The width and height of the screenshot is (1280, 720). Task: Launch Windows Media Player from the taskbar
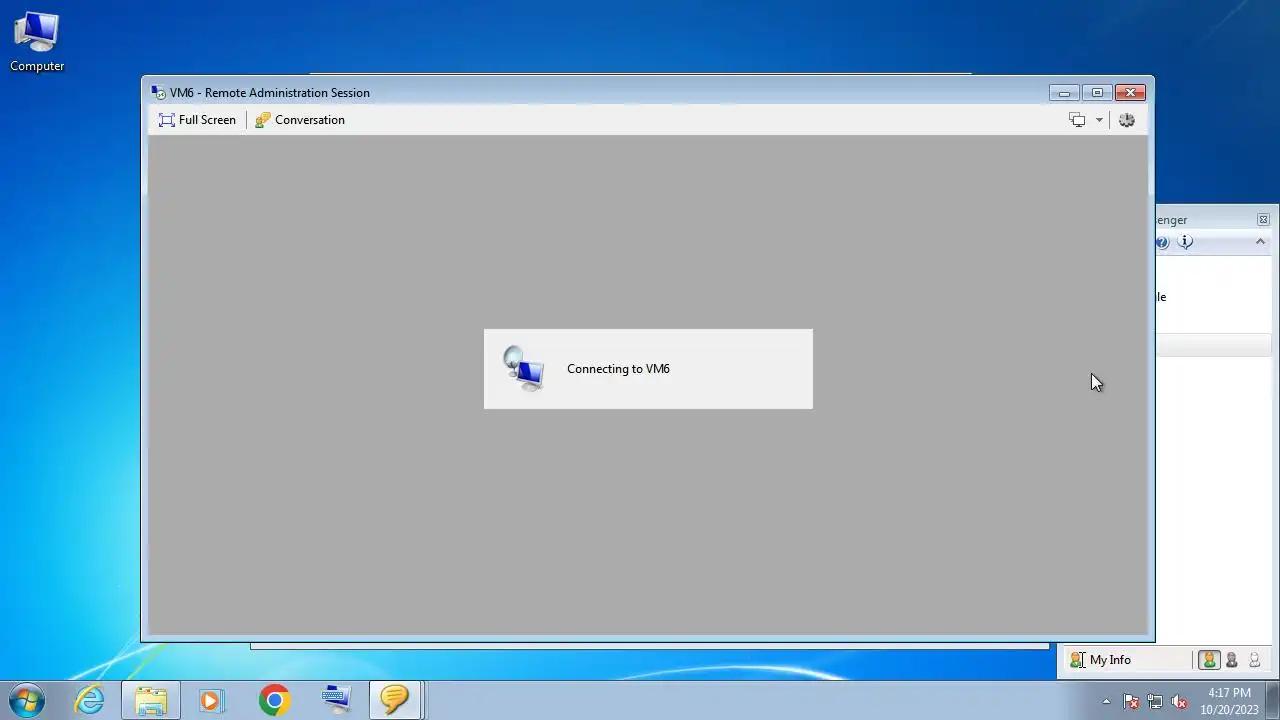coord(211,700)
